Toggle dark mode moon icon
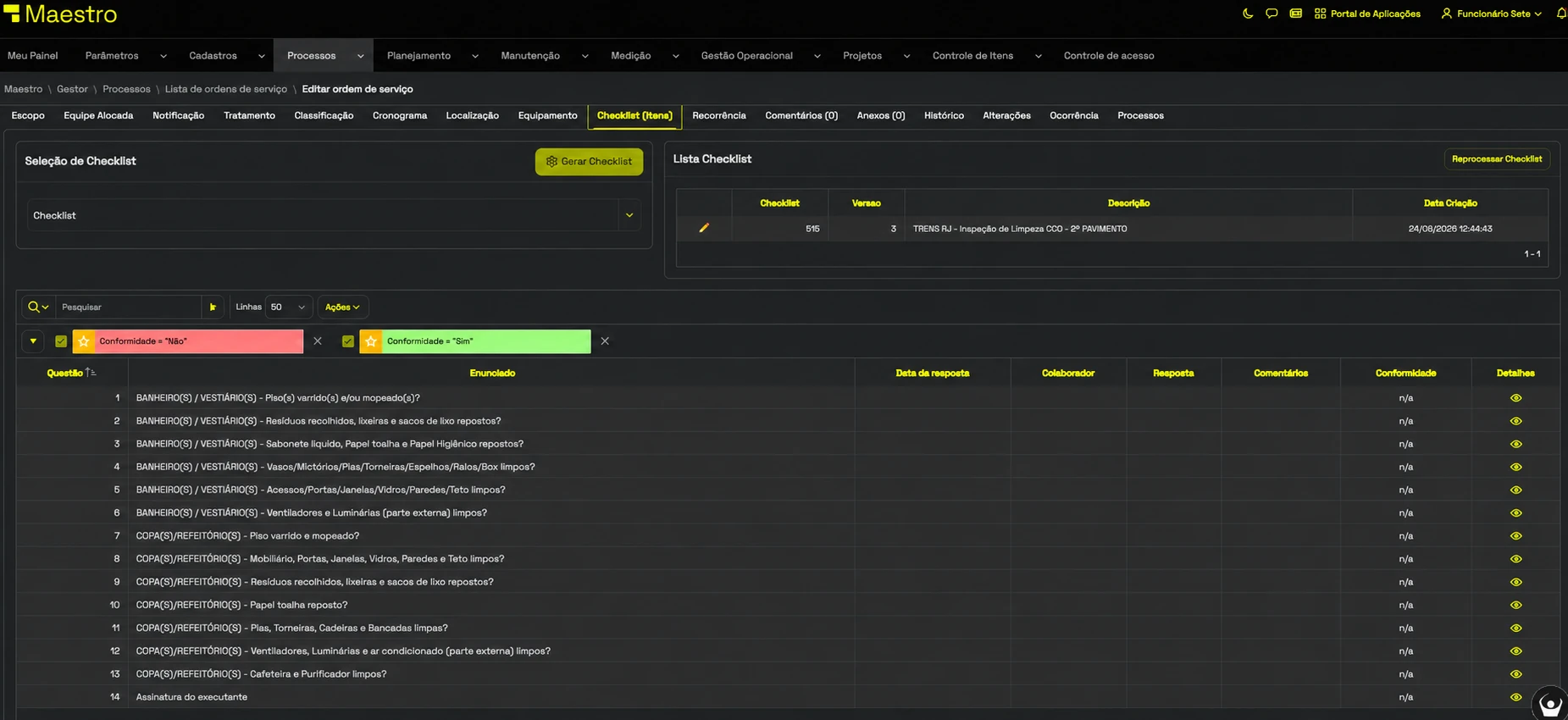This screenshot has height=720, width=1568. [x=1248, y=14]
